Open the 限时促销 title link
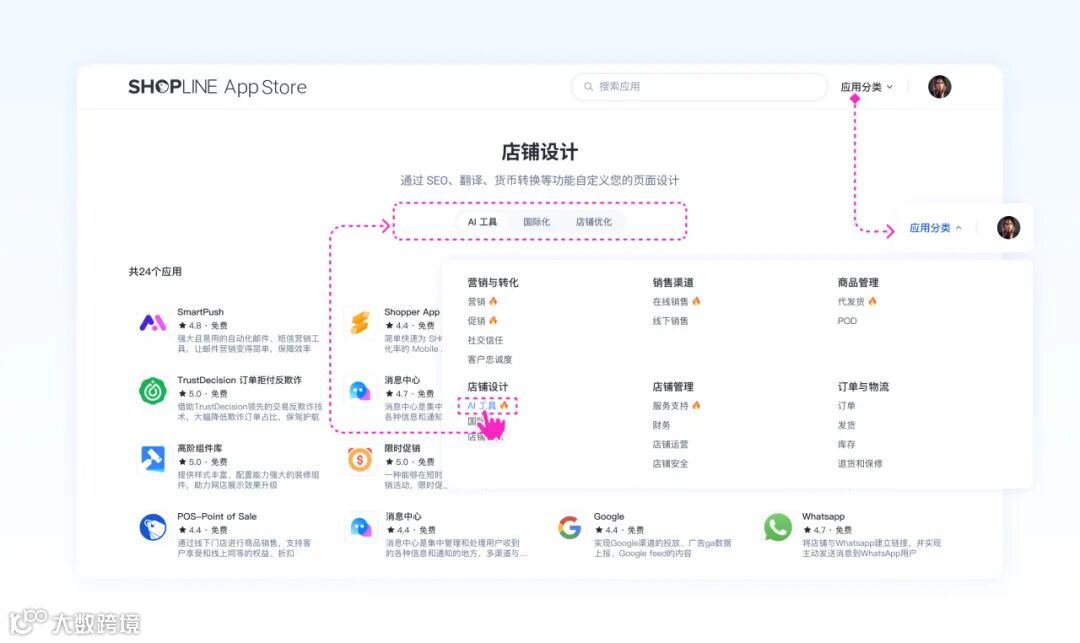1080x643 pixels. (x=402, y=448)
